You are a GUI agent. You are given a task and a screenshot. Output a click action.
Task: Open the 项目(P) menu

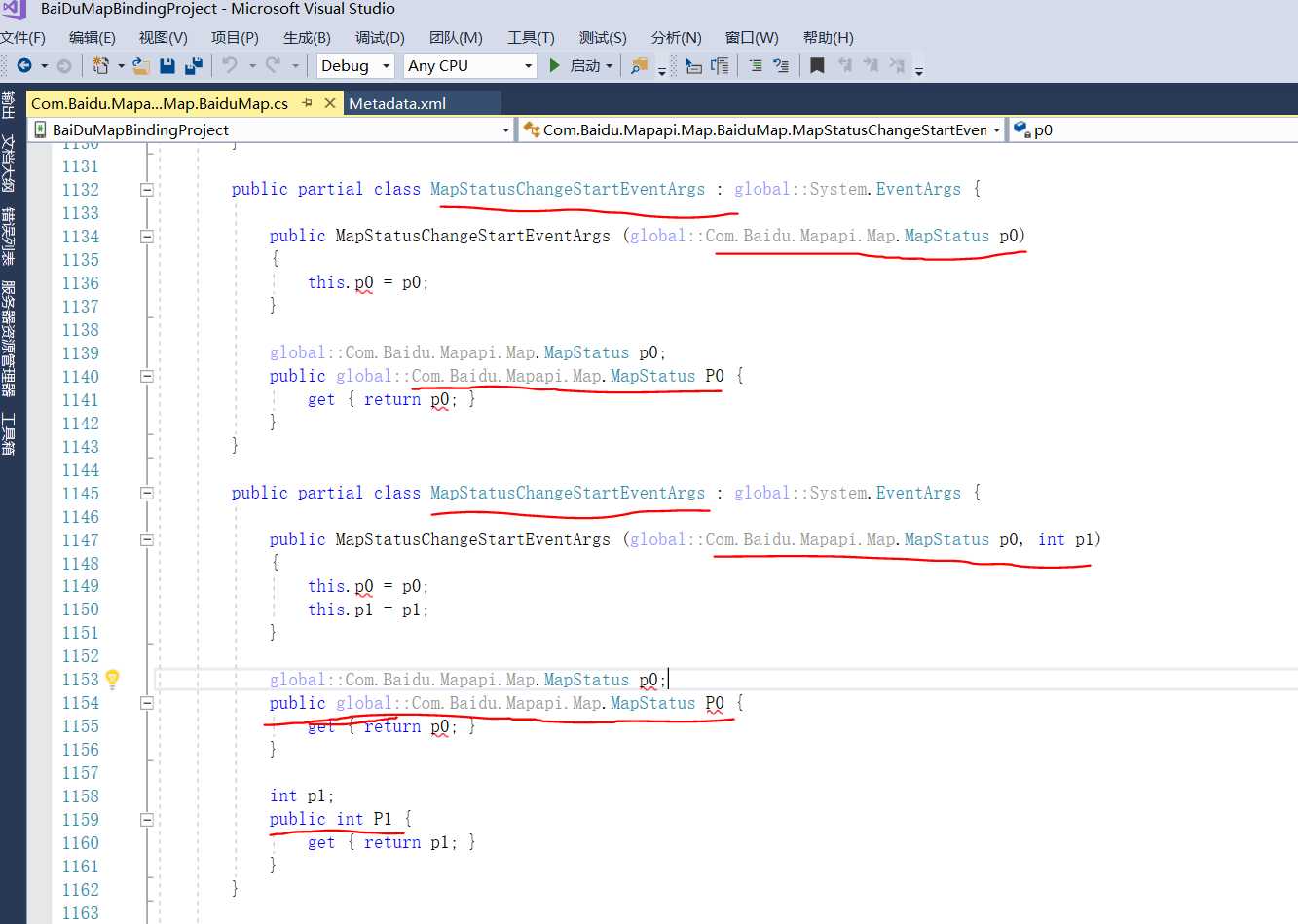235,37
